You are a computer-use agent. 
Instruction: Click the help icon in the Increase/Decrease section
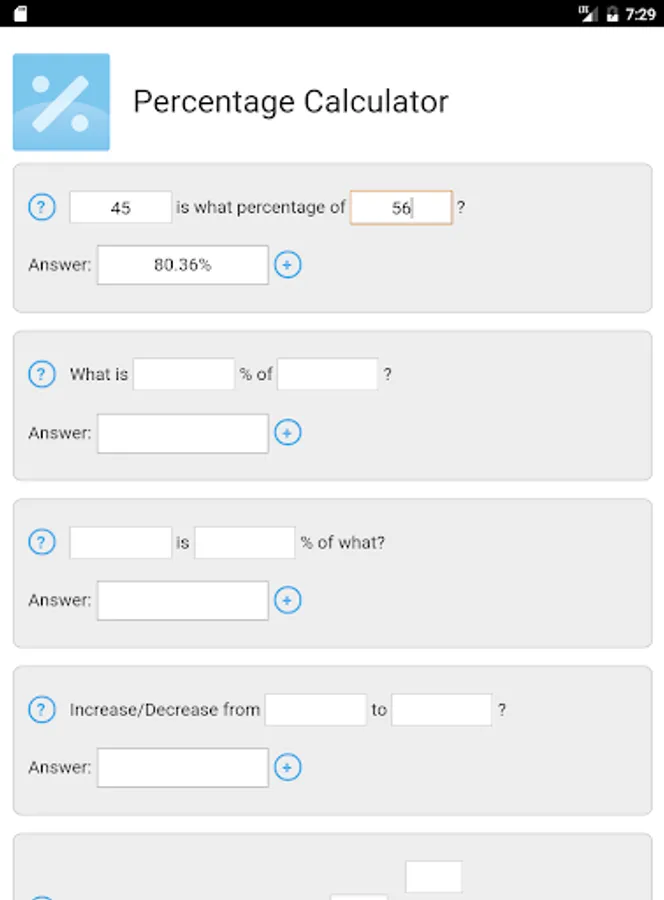[42, 709]
